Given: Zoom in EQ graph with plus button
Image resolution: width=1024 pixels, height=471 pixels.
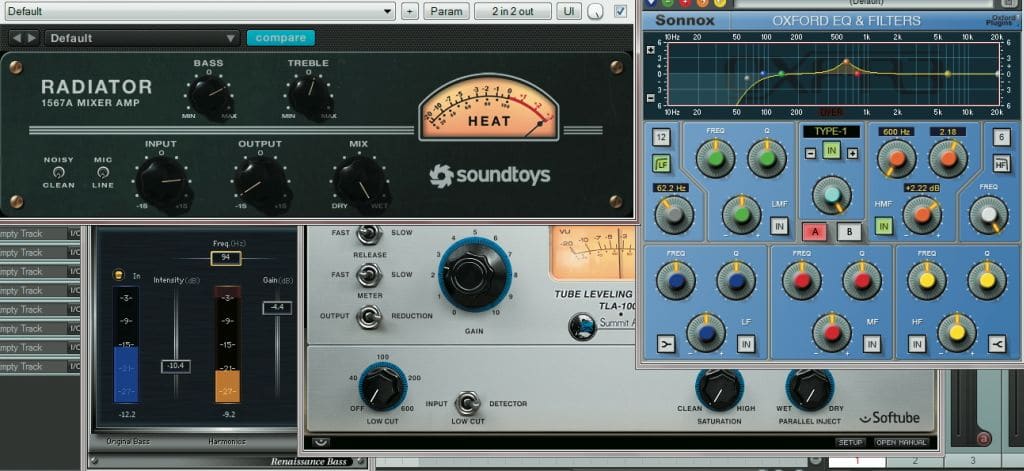Looking at the screenshot, I should click(x=650, y=50).
